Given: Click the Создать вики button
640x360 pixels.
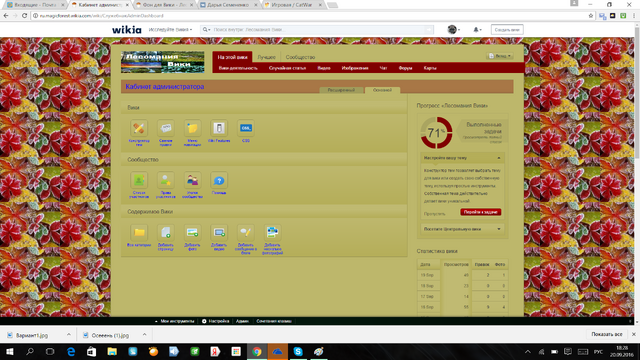Looking at the screenshot, I should pyautogui.click(x=507, y=30).
